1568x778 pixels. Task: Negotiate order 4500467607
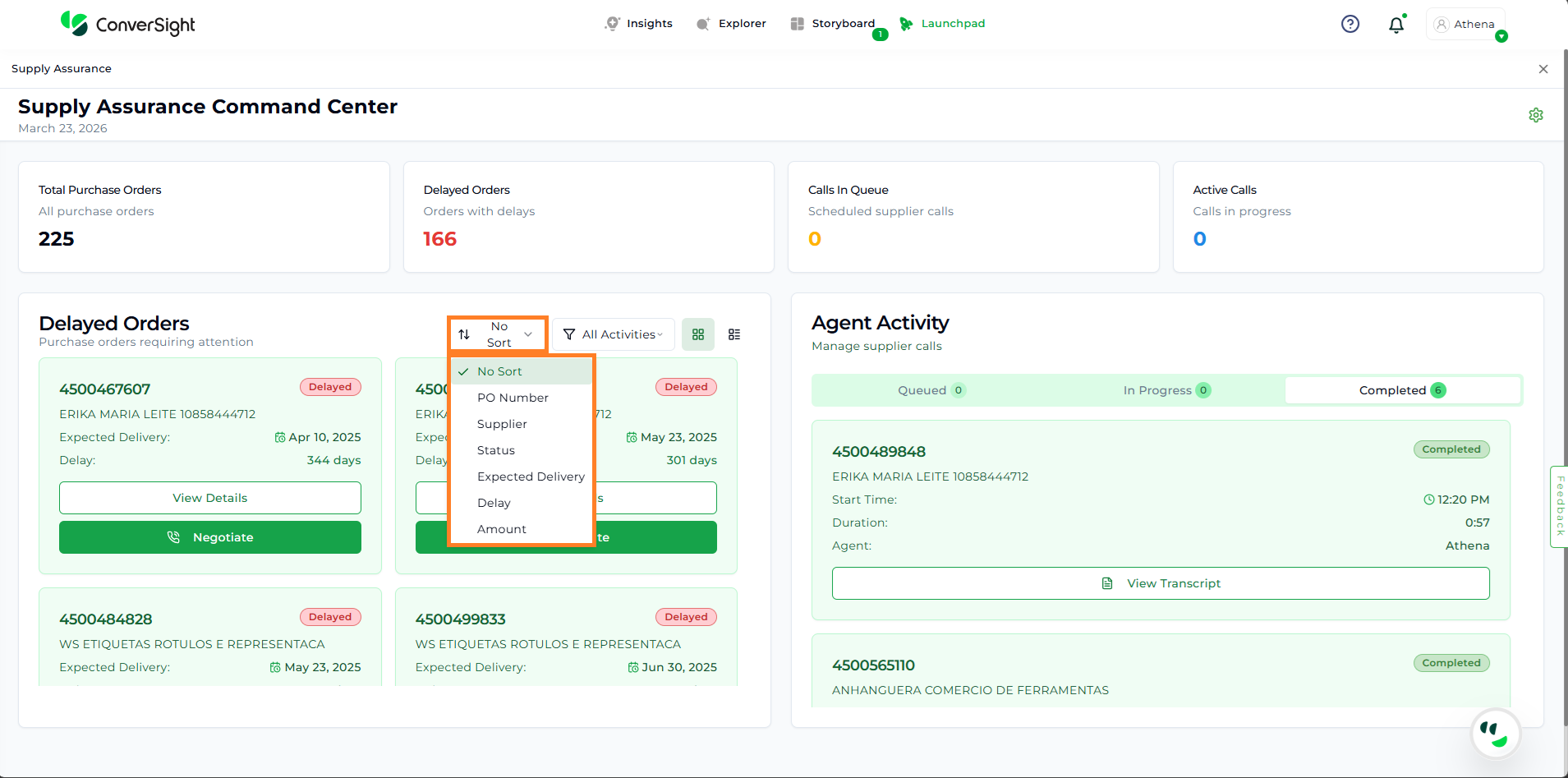[210, 537]
